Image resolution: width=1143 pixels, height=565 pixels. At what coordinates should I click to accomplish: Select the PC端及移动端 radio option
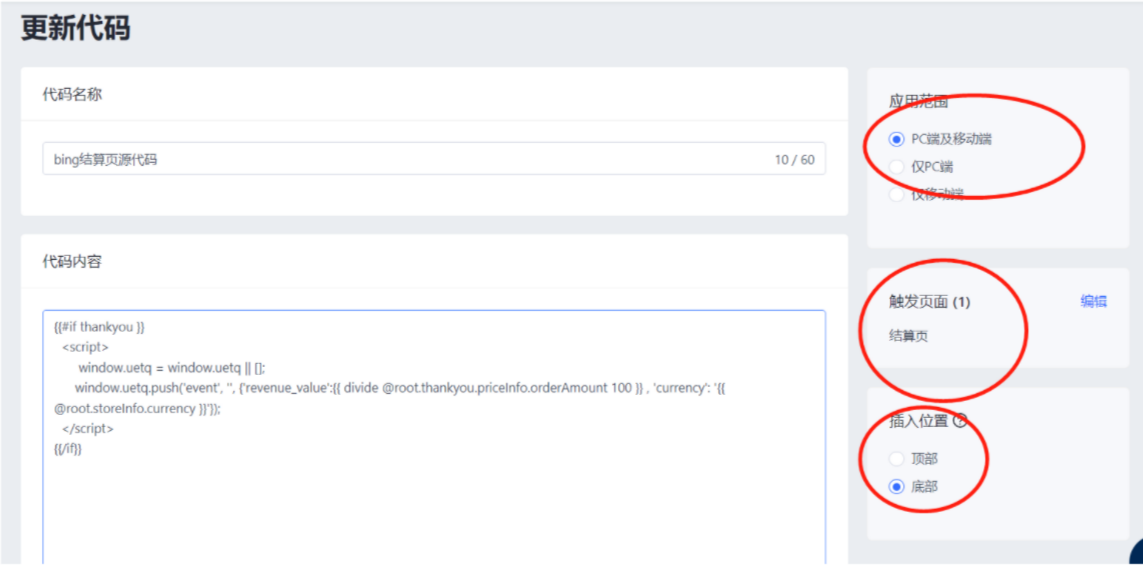[x=897, y=139]
